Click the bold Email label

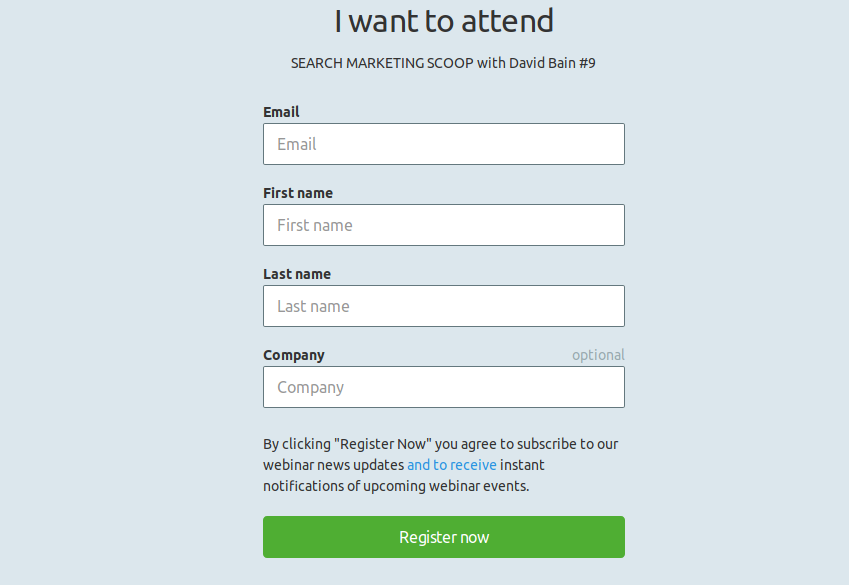click(x=281, y=112)
